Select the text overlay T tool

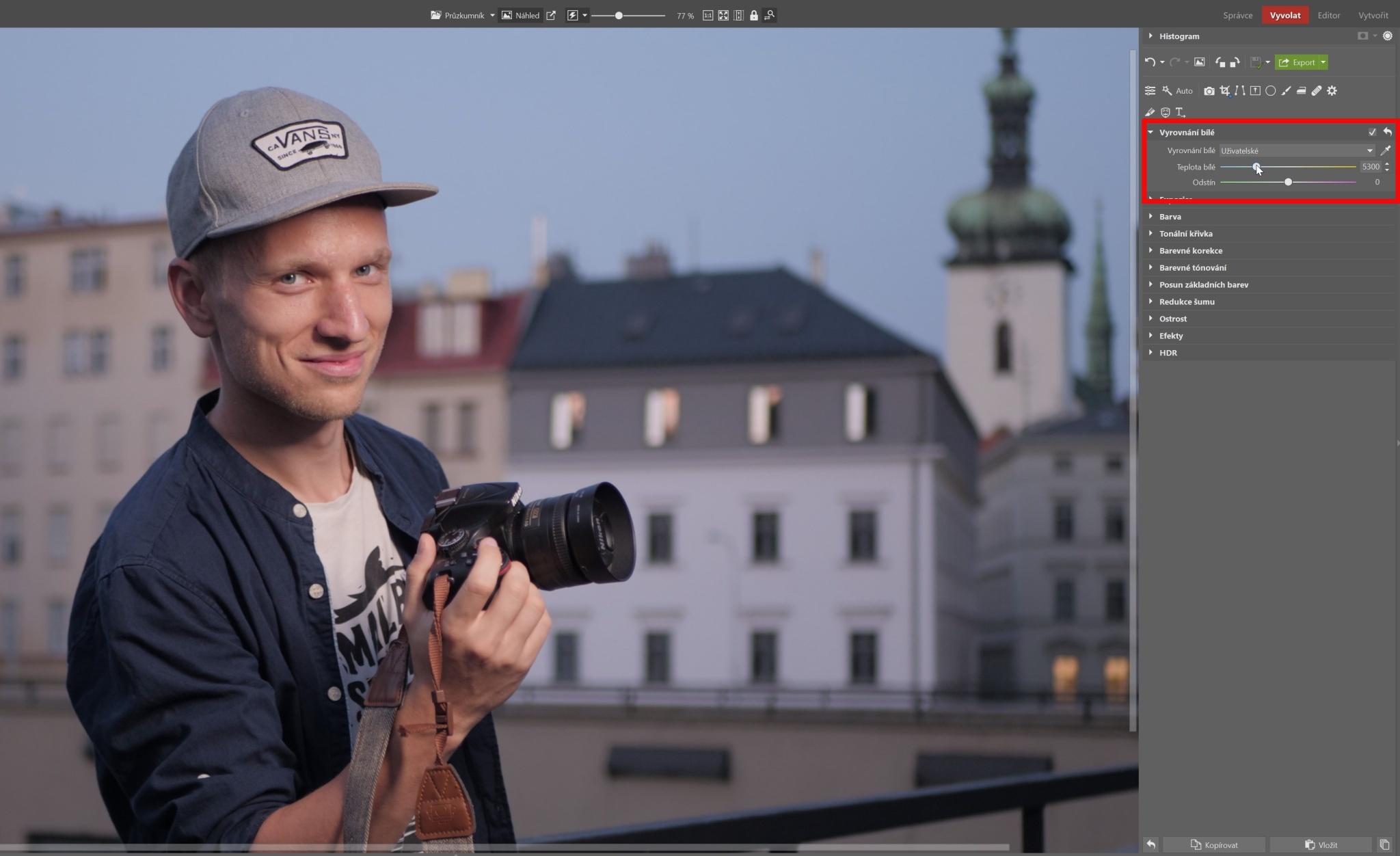click(x=1181, y=112)
